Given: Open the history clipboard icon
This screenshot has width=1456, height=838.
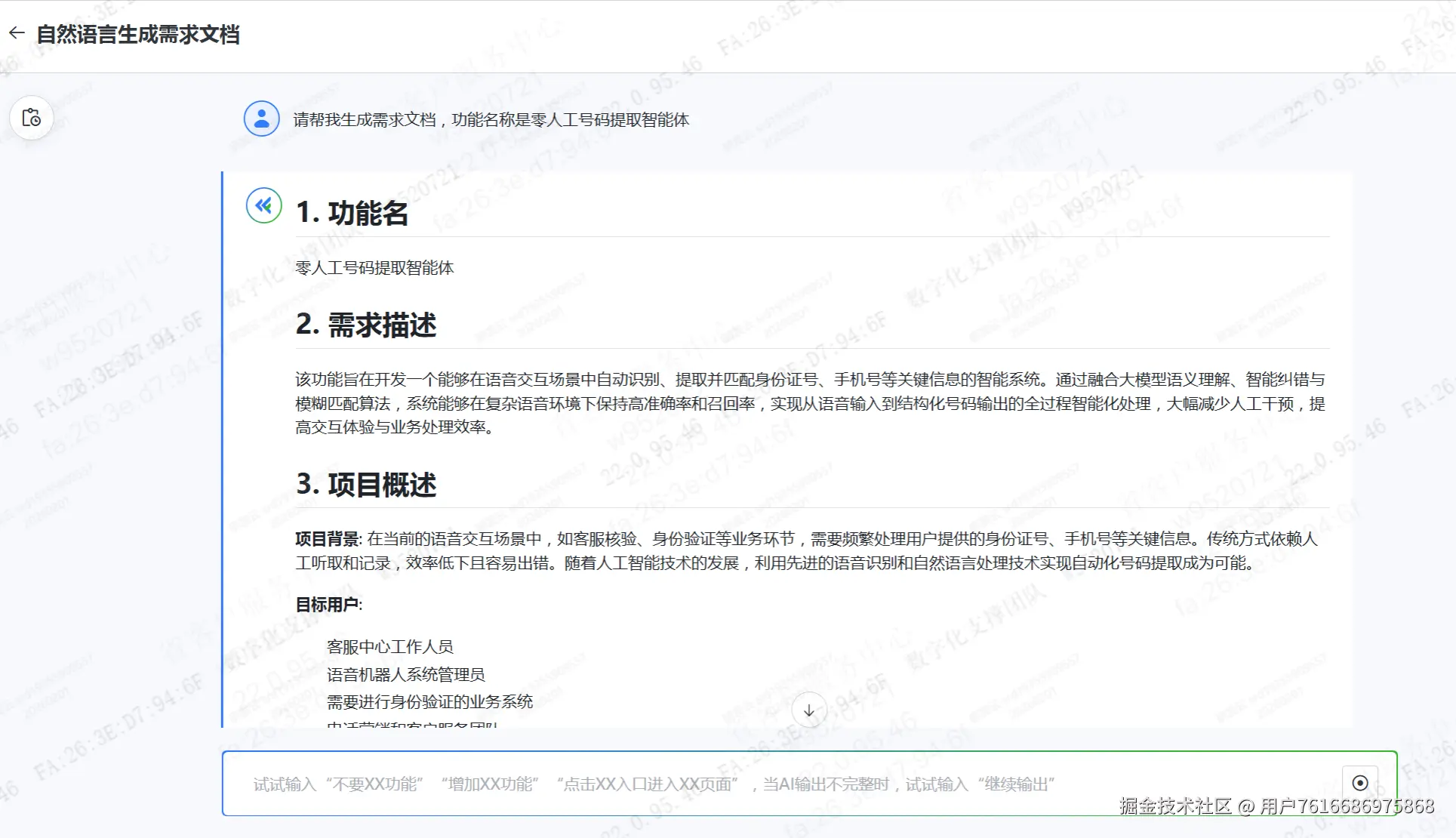Looking at the screenshot, I should pyautogui.click(x=32, y=118).
